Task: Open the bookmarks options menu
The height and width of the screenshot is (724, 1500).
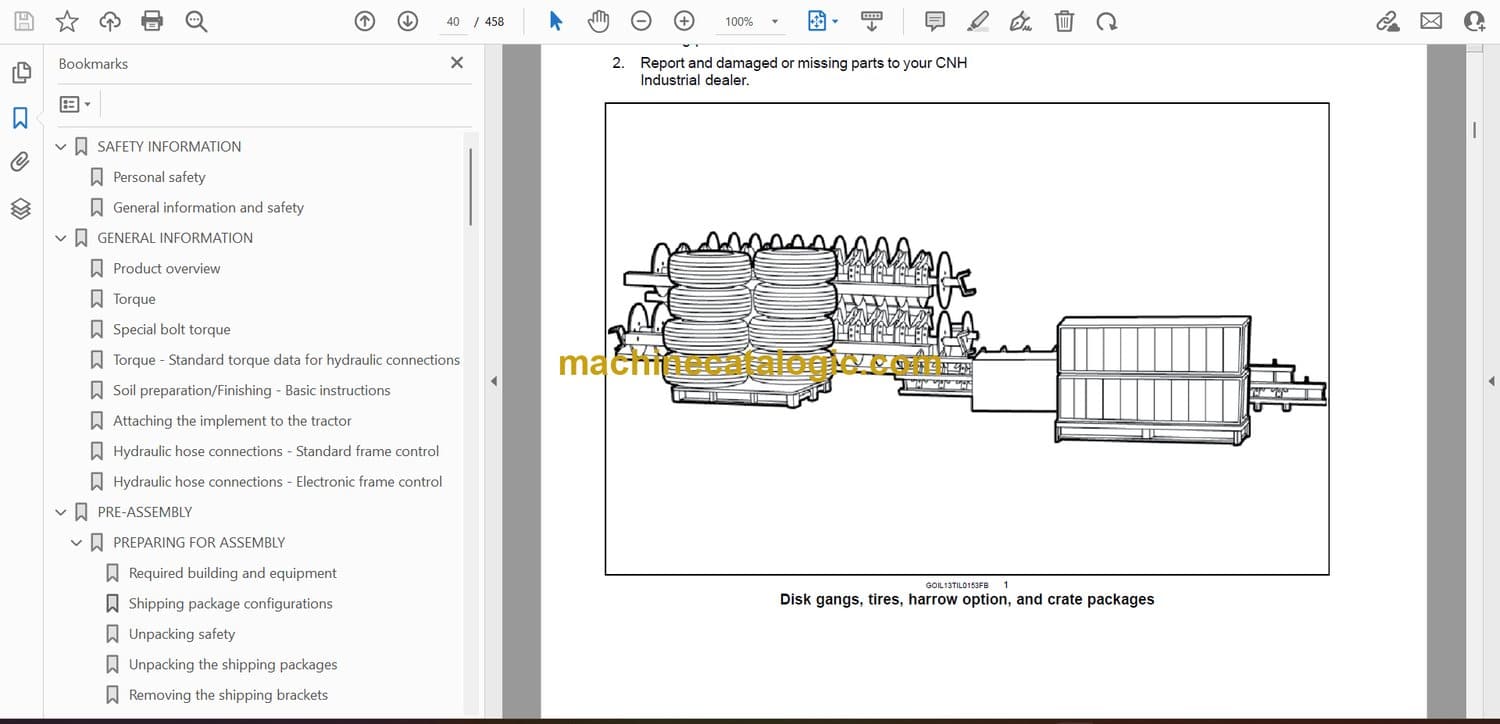Action: coord(75,104)
